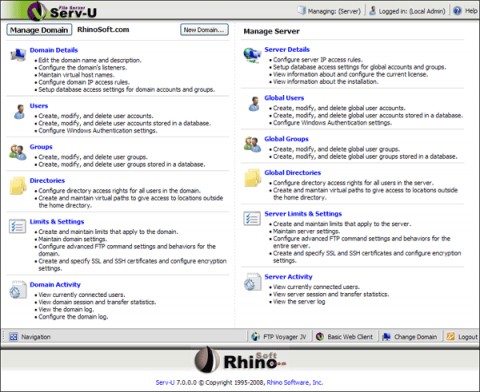The height and width of the screenshot is (392, 480).
Task: Open the Directories link
Action: click(x=47, y=180)
